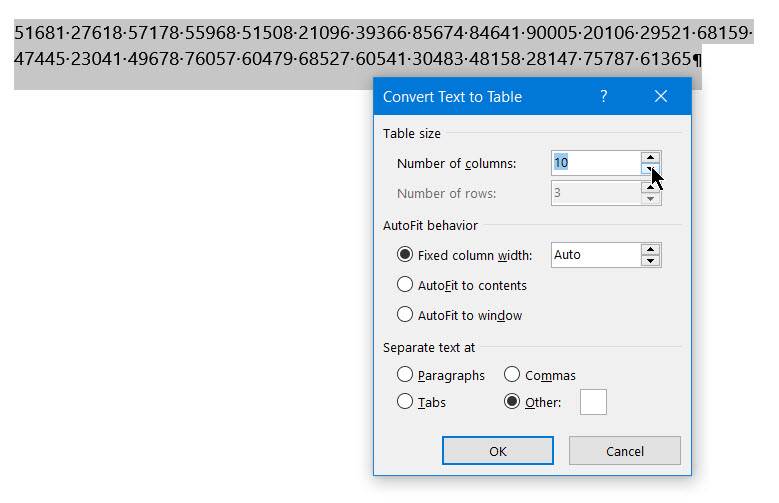Image resolution: width=779 pixels, height=503 pixels.
Task: Decrease the number of columns with down arrow
Action: tap(650, 169)
